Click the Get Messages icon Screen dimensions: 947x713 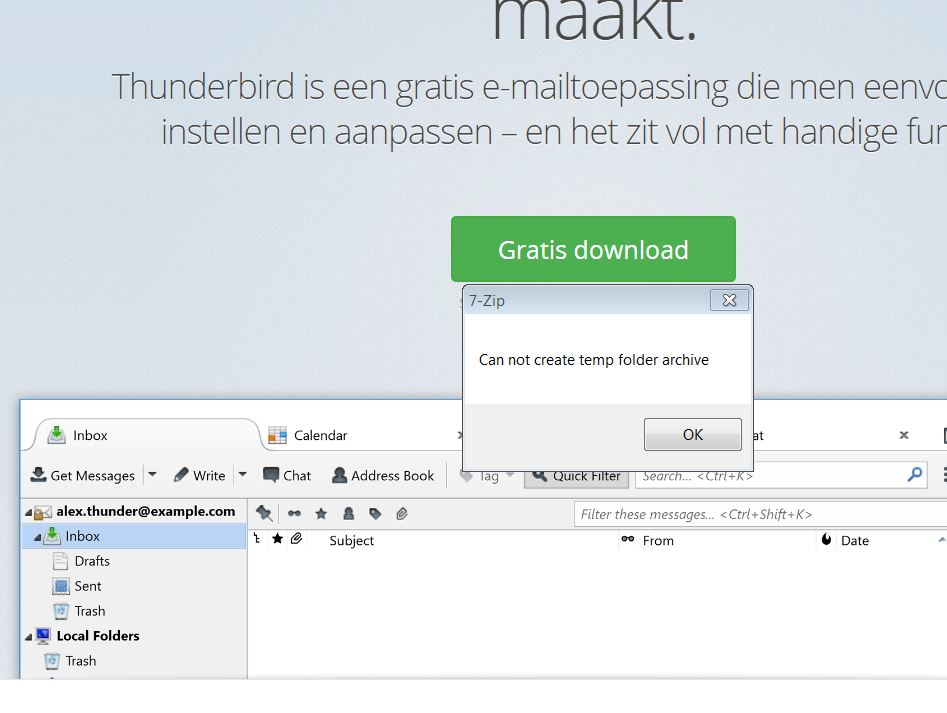38,475
